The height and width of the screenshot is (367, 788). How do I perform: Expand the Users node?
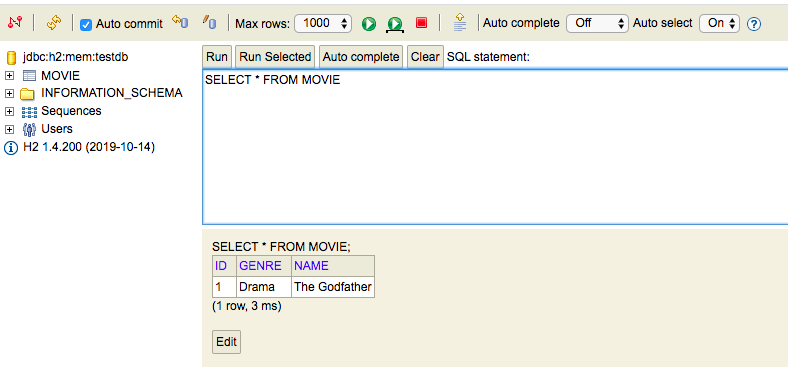point(9,129)
